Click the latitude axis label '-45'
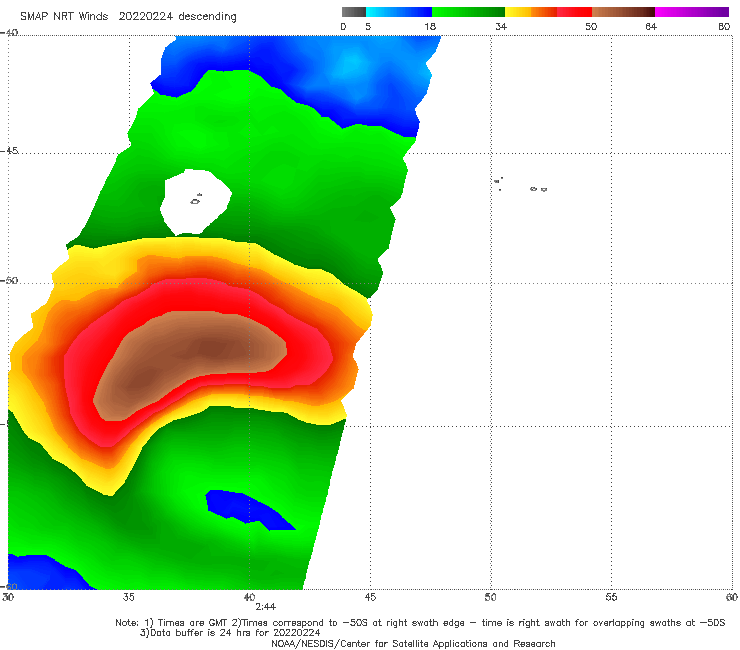The width and height of the screenshot is (740, 650). 9,151
